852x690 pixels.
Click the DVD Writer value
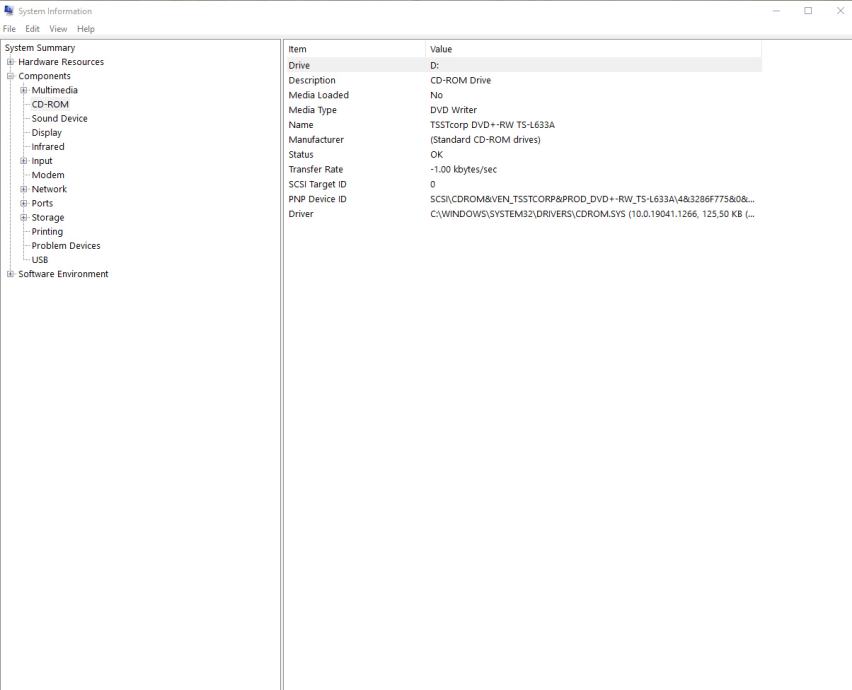click(453, 110)
